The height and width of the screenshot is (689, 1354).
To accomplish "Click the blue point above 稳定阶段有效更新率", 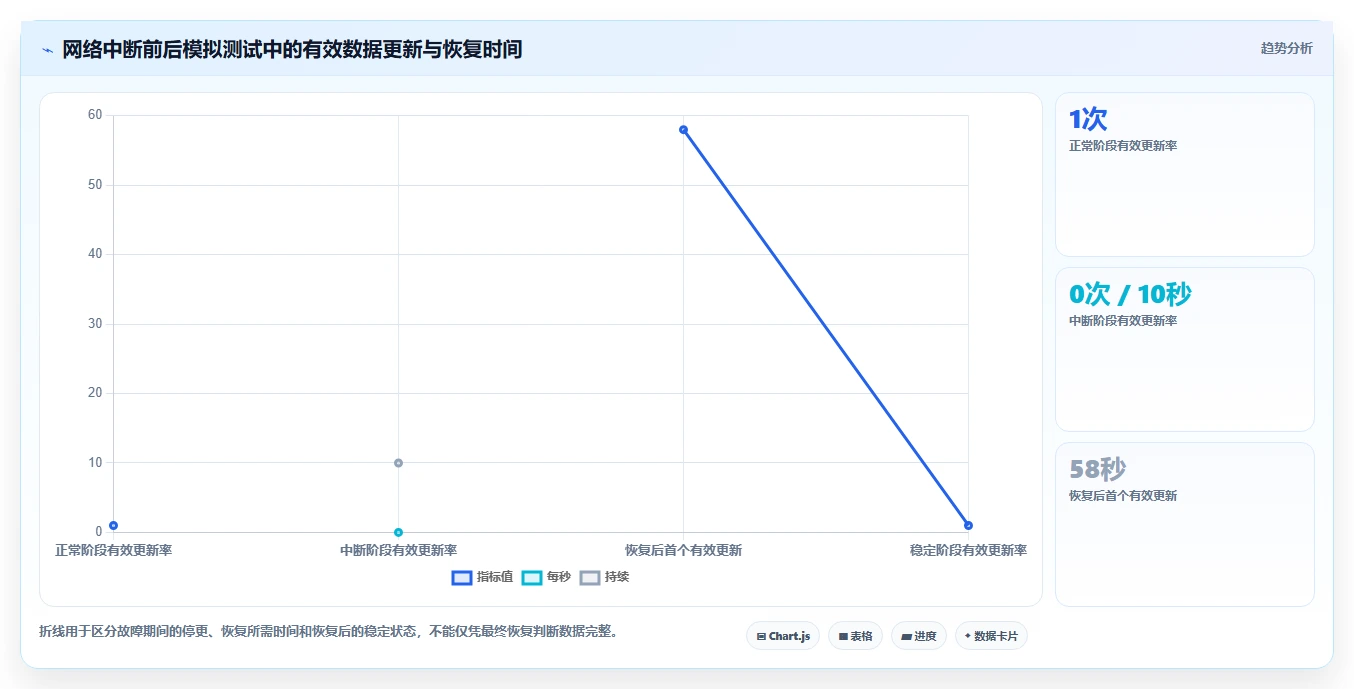I will click(x=968, y=525).
